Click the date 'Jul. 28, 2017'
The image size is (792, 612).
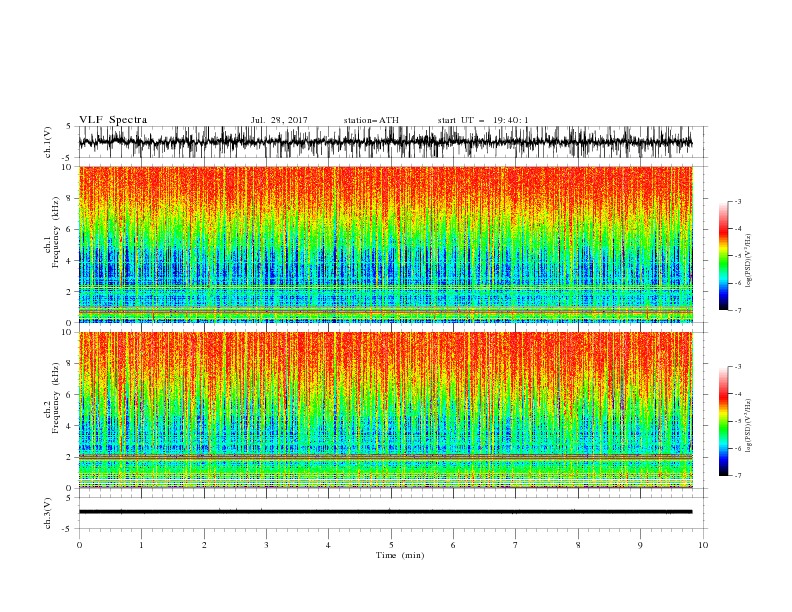point(279,120)
